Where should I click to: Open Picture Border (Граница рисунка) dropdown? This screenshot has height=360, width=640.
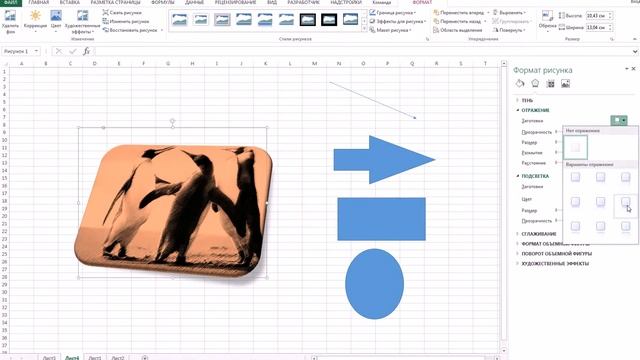(393, 13)
